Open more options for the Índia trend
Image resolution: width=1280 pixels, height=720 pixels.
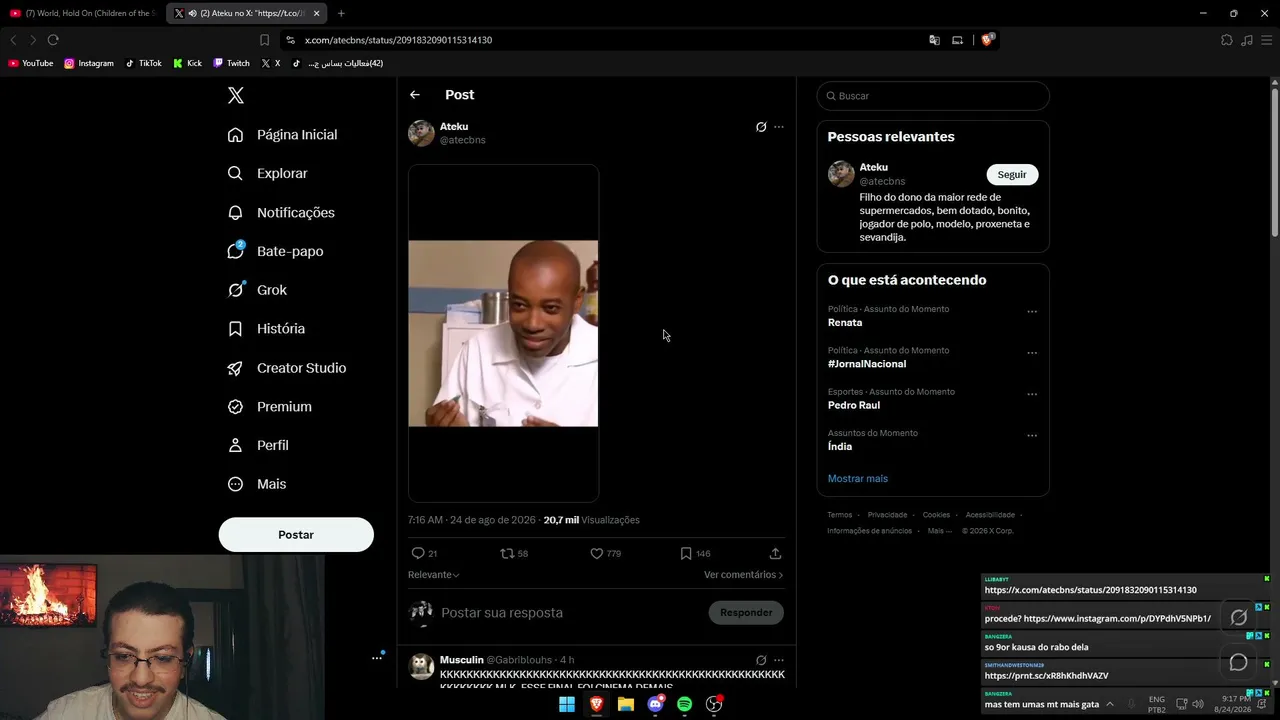(1032, 436)
